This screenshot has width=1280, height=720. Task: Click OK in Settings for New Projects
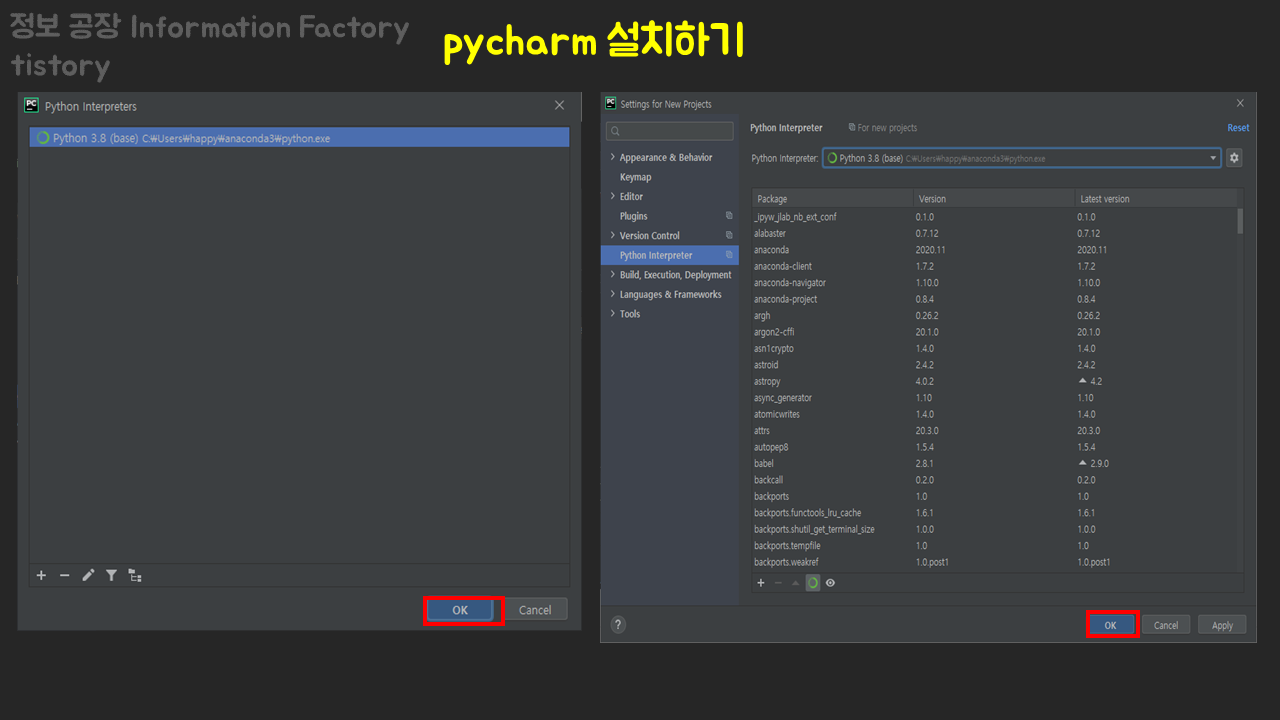coord(1110,625)
